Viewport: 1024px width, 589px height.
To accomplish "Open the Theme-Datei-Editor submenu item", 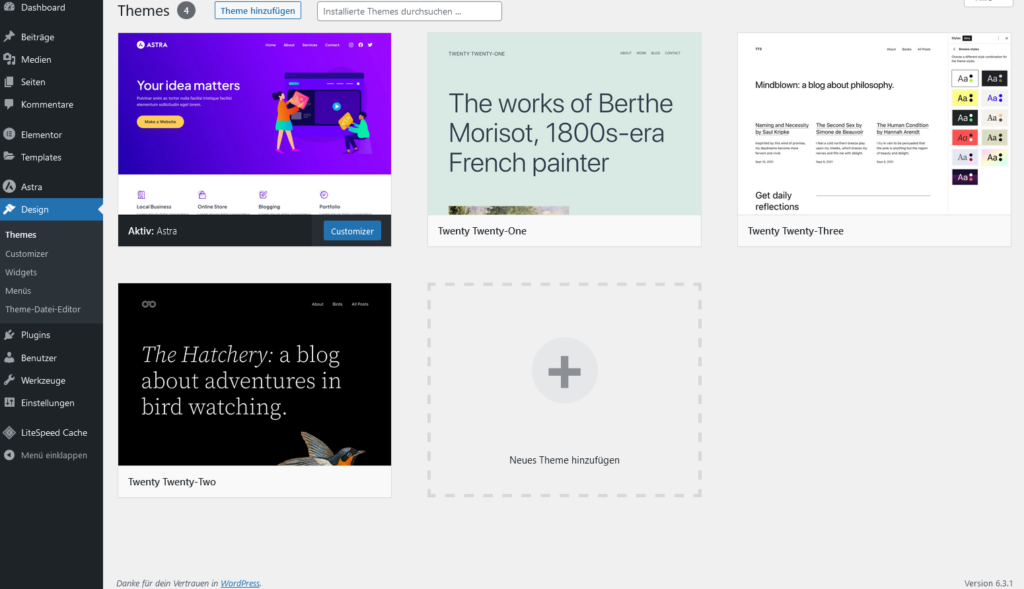I will (x=43, y=309).
